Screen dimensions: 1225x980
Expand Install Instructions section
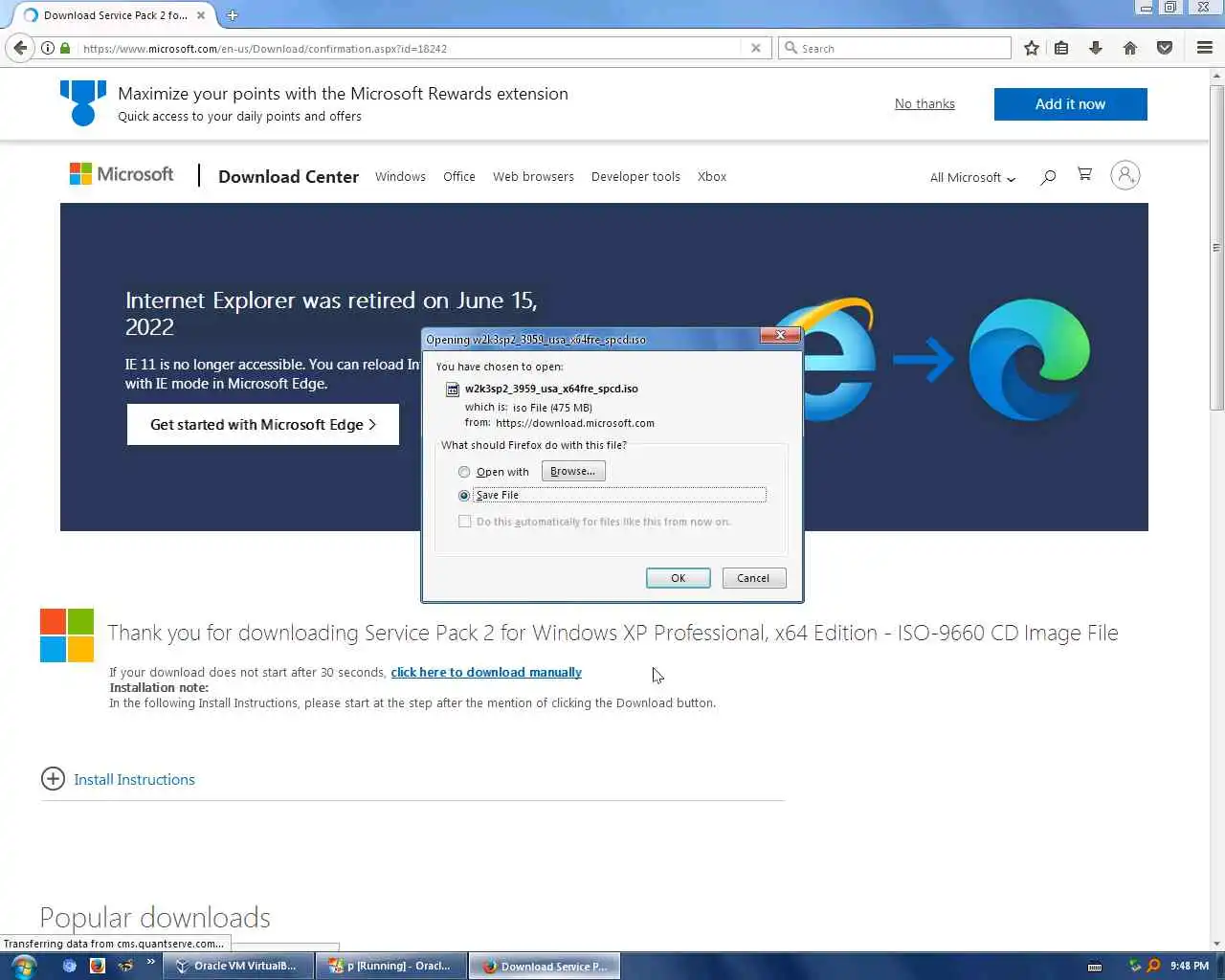pos(53,779)
